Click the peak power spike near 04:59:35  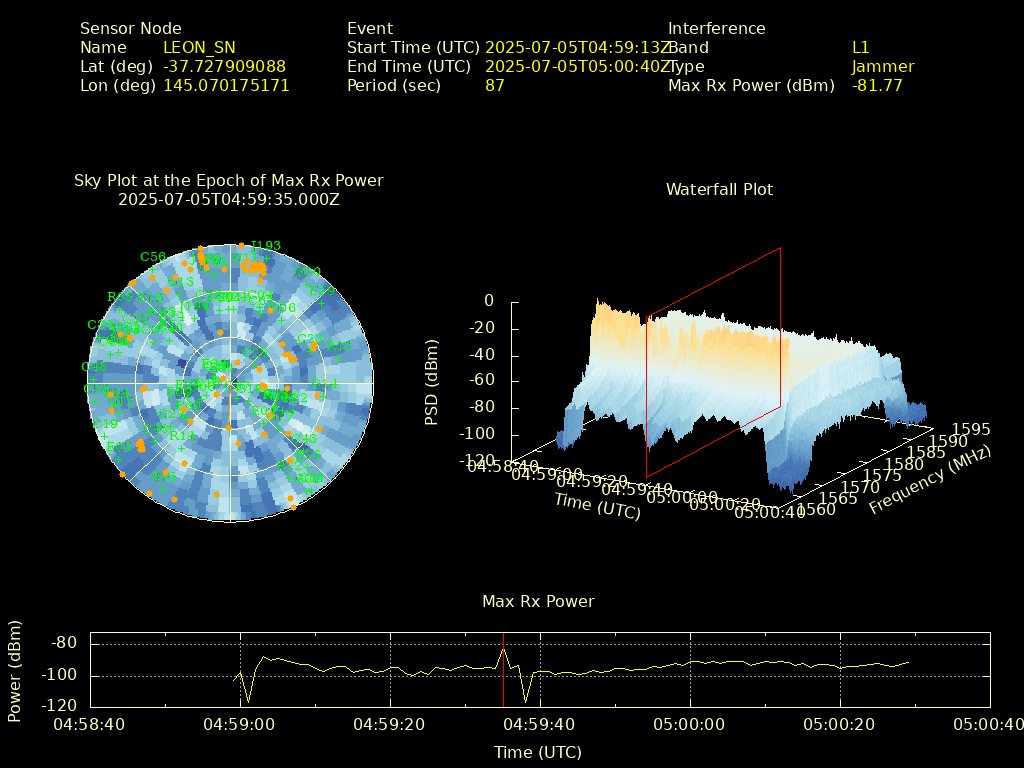tap(503, 650)
